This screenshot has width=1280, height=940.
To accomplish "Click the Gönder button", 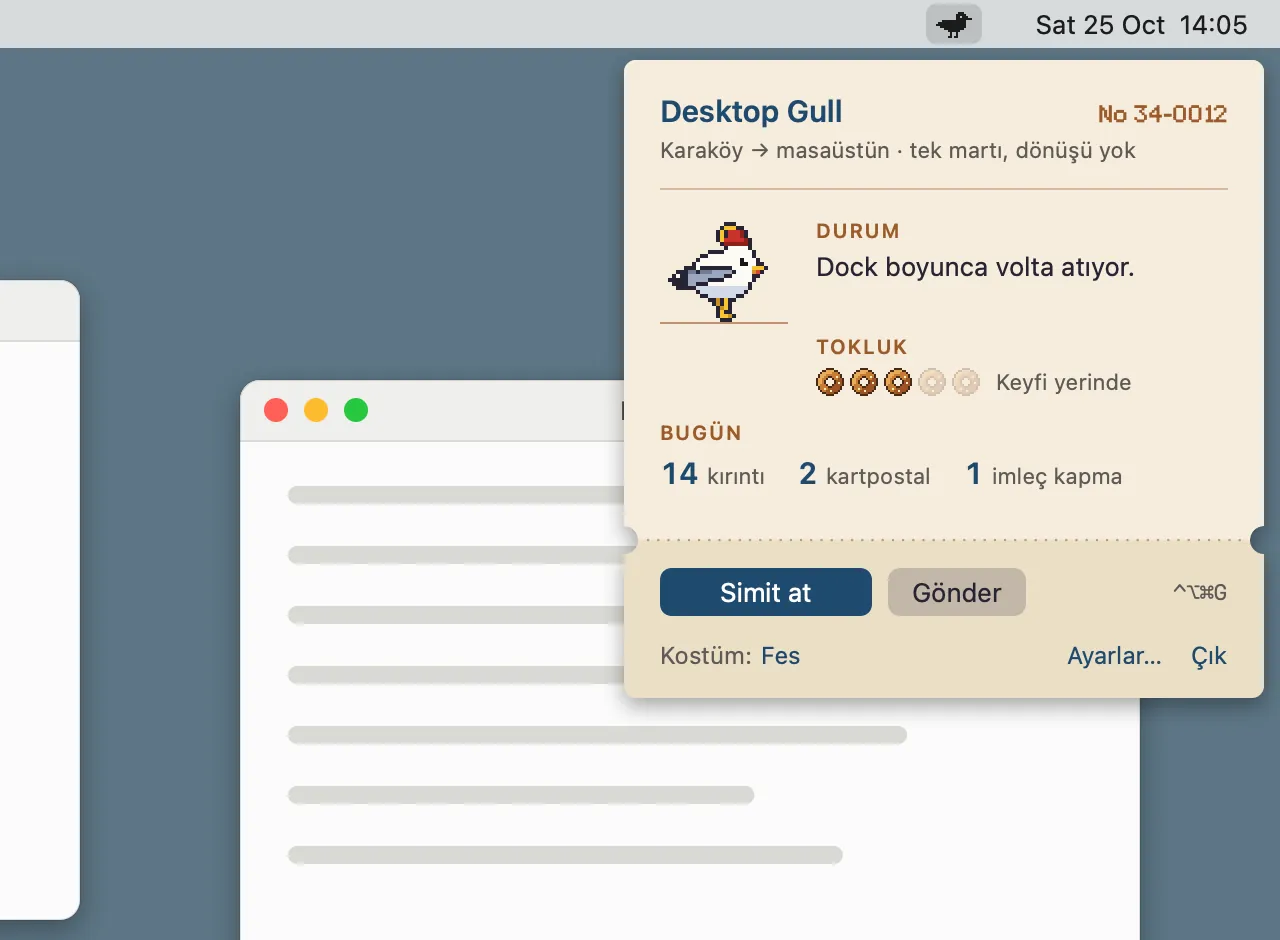I will (x=957, y=592).
